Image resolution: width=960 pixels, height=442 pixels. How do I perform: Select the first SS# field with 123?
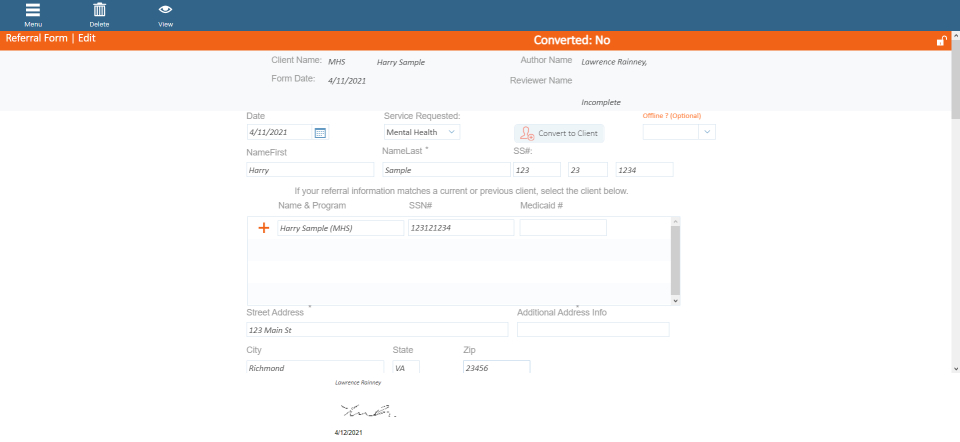point(536,170)
